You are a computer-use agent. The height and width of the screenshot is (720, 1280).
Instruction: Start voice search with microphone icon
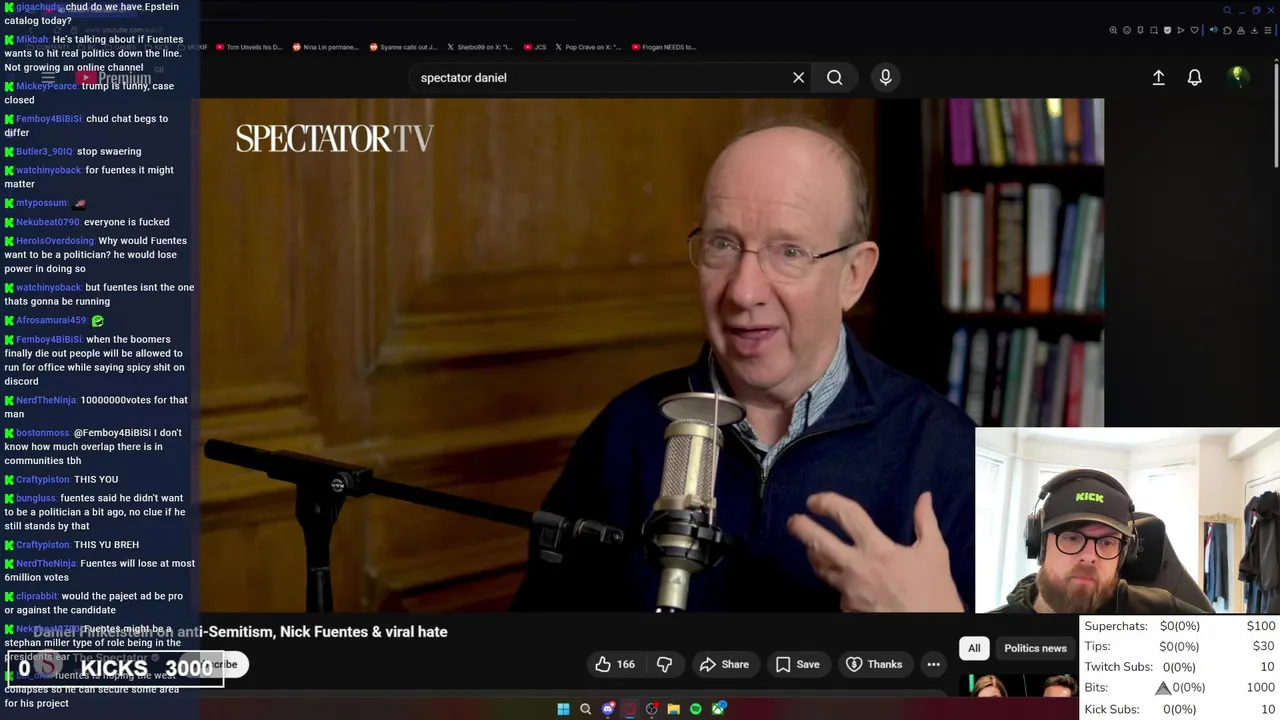pos(885,77)
